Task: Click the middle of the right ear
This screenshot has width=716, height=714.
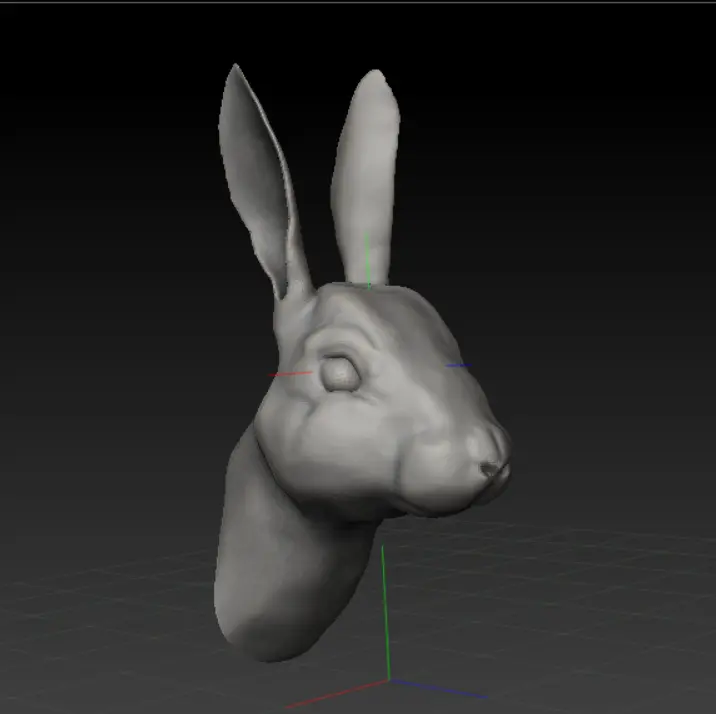Action: click(x=365, y=178)
